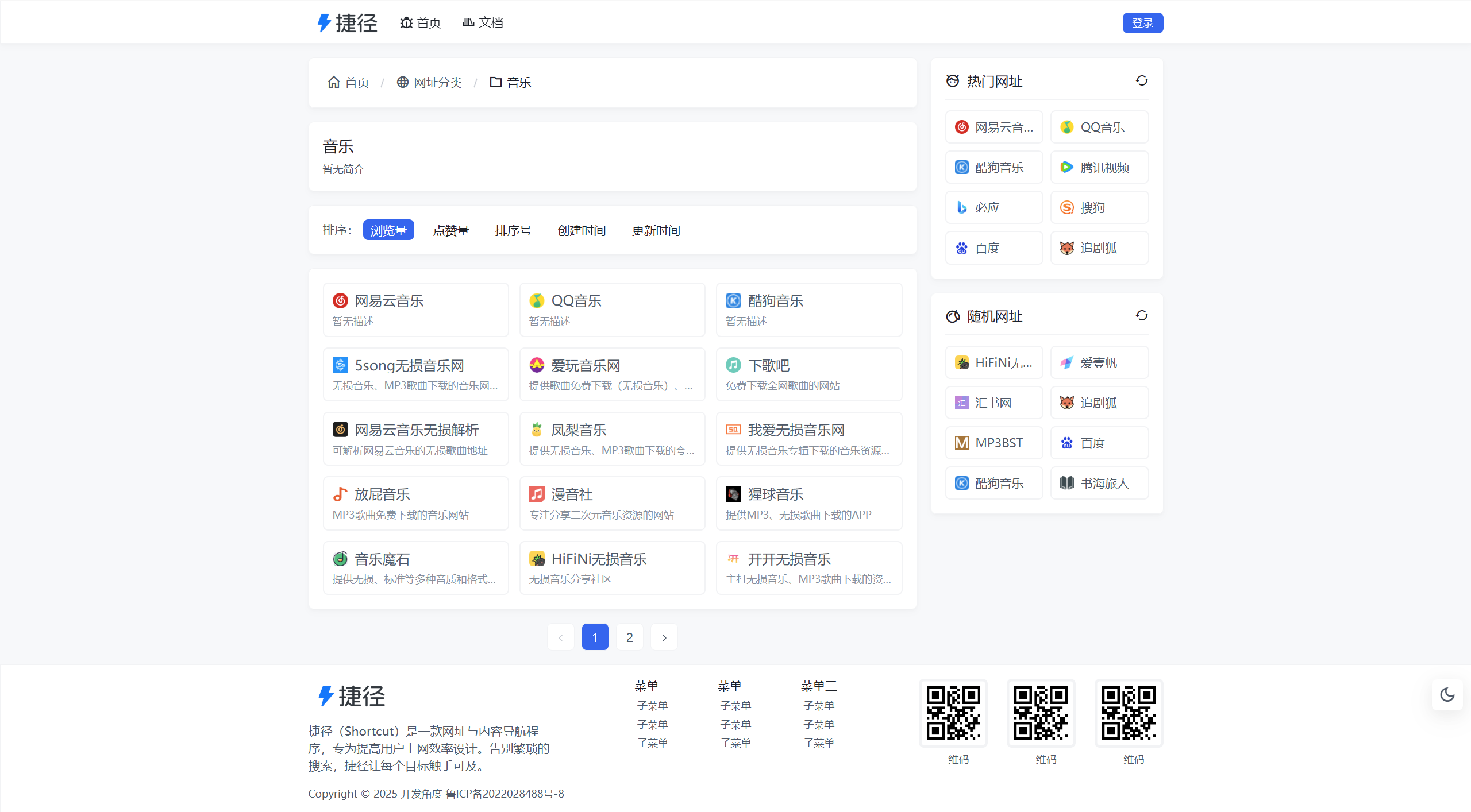Sort by 点赞量
The height and width of the screenshot is (812, 1471).
point(451,230)
